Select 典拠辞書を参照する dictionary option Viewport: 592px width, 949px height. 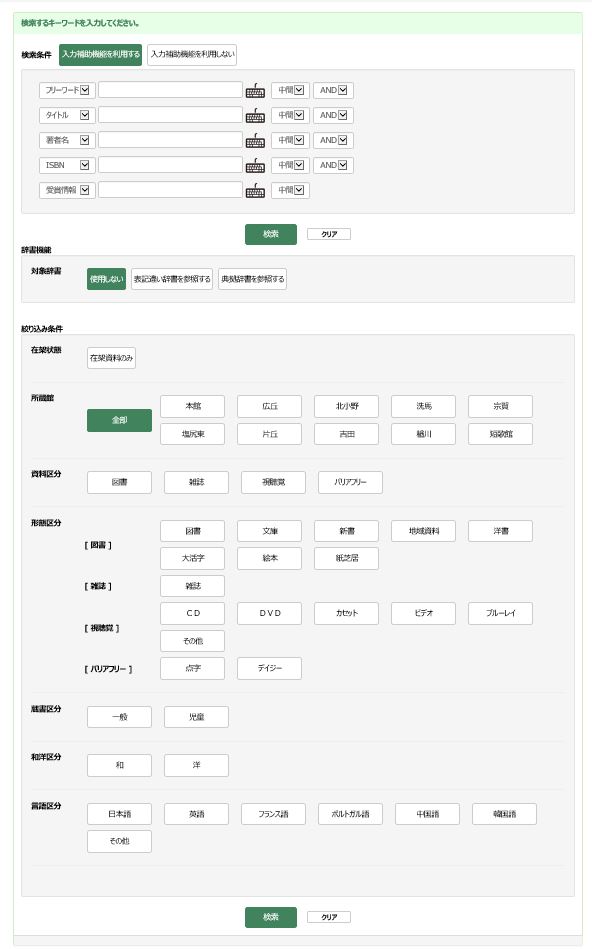tap(252, 279)
